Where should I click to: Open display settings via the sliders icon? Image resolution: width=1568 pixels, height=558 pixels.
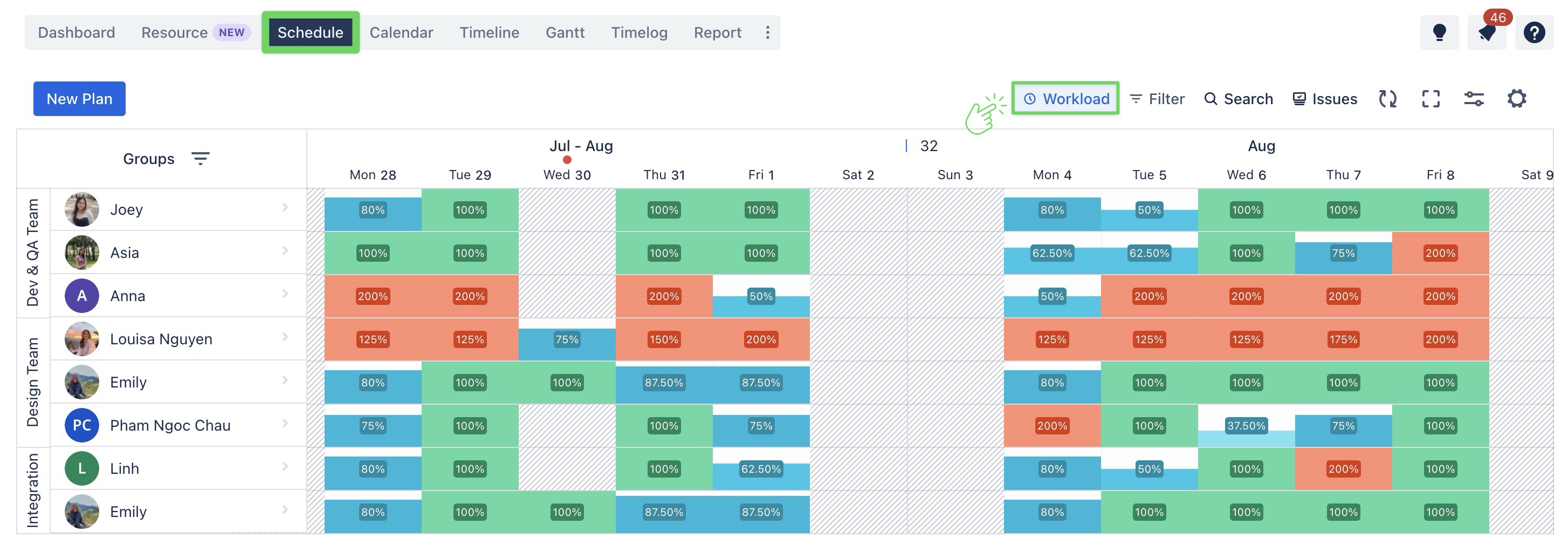[1474, 99]
